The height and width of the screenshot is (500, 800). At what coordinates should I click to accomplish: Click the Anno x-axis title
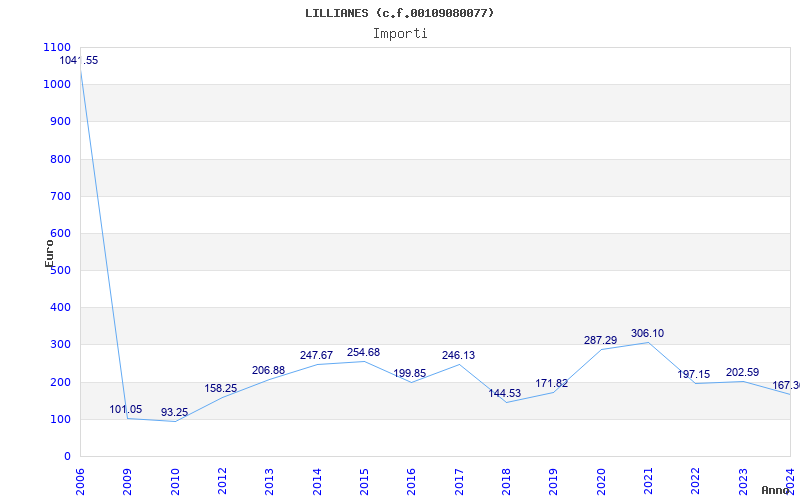pyautogui.click(x=775, y=490)
